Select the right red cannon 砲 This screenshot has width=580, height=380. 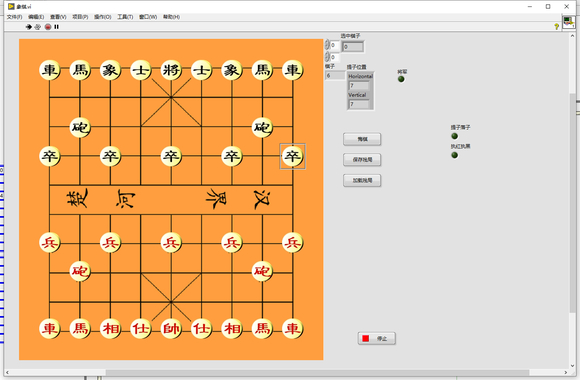pyautogui.click(x=262, y=271)
